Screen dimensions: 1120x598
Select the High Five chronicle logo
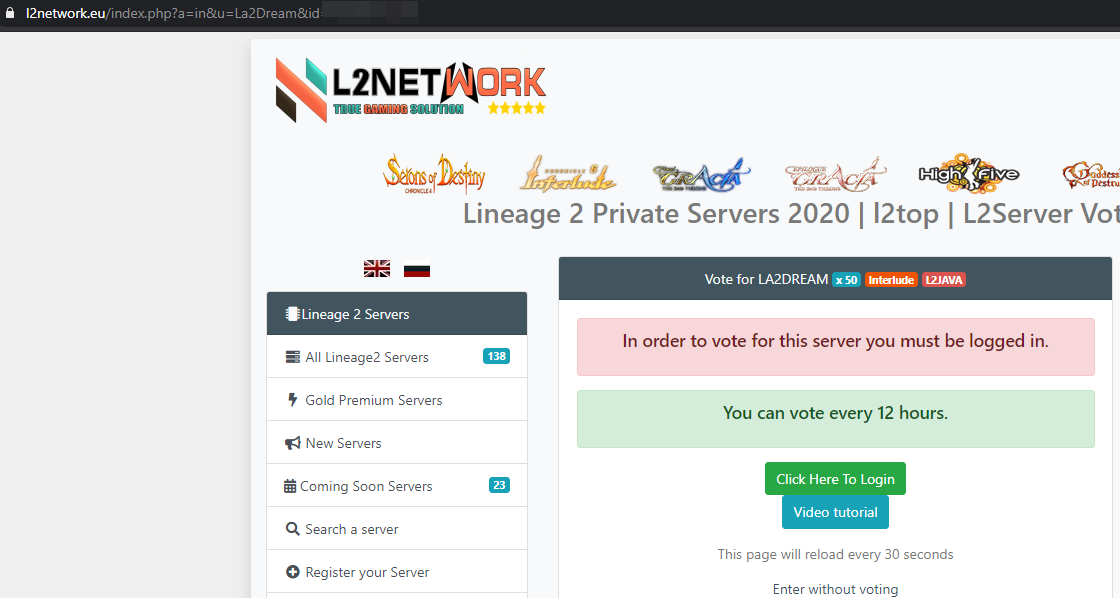[x=968, y=175]
